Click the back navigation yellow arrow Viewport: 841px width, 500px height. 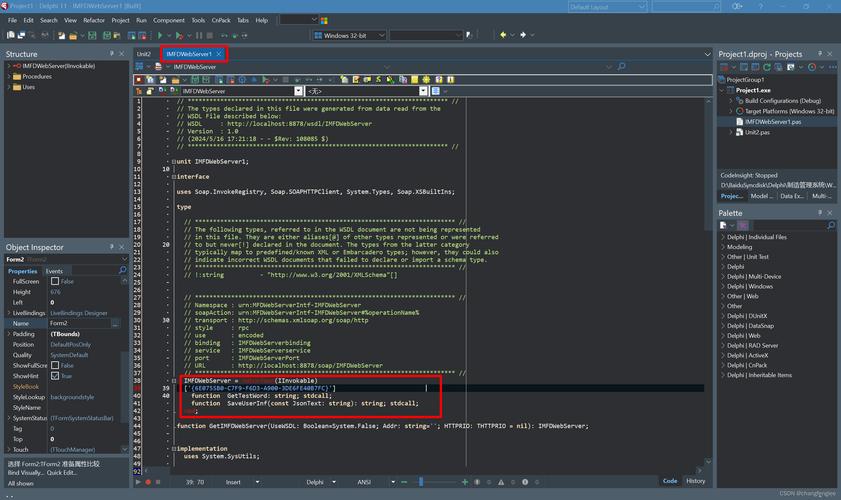(503, 35)
